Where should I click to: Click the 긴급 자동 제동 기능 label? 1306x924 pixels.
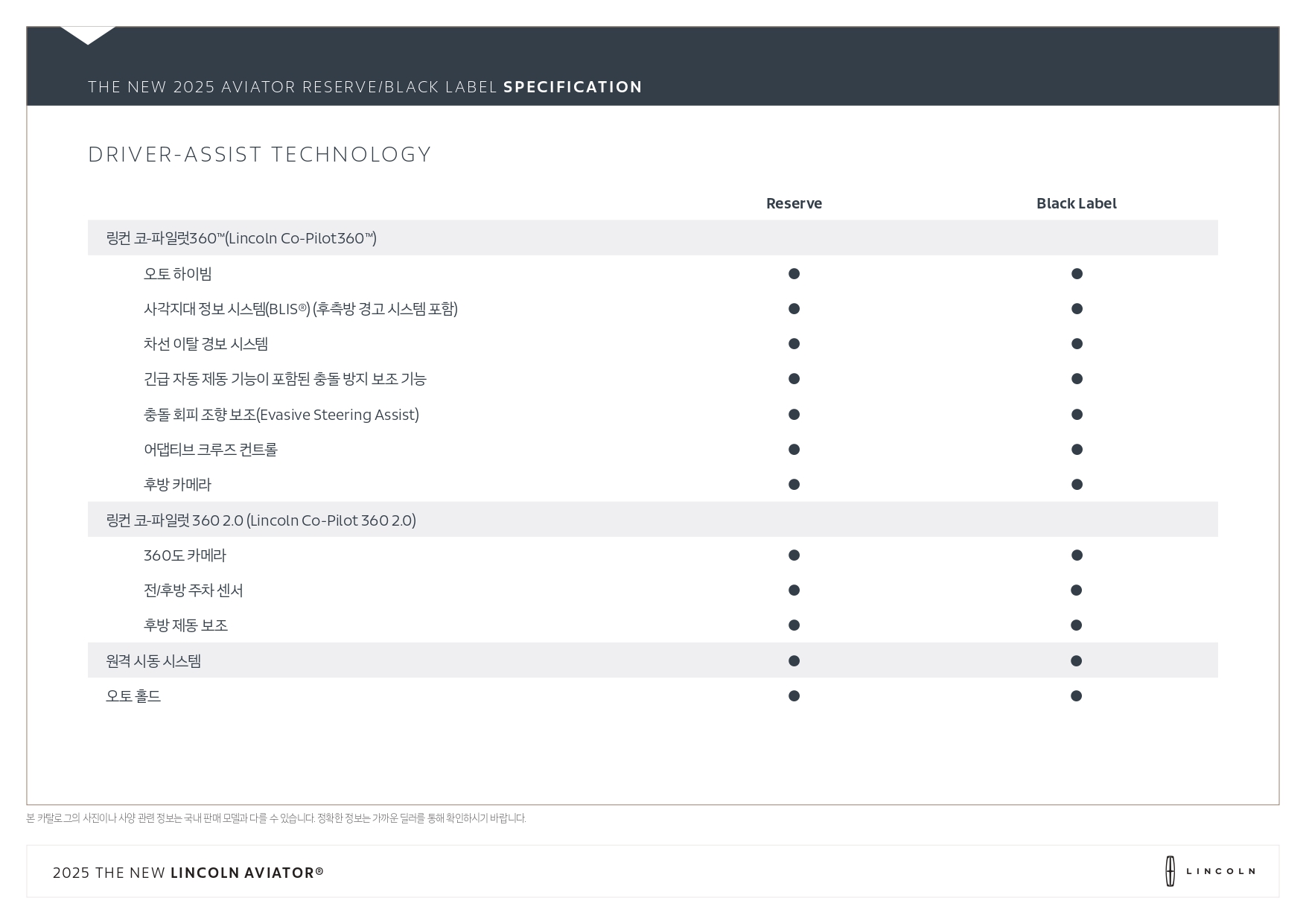[285, 379]
